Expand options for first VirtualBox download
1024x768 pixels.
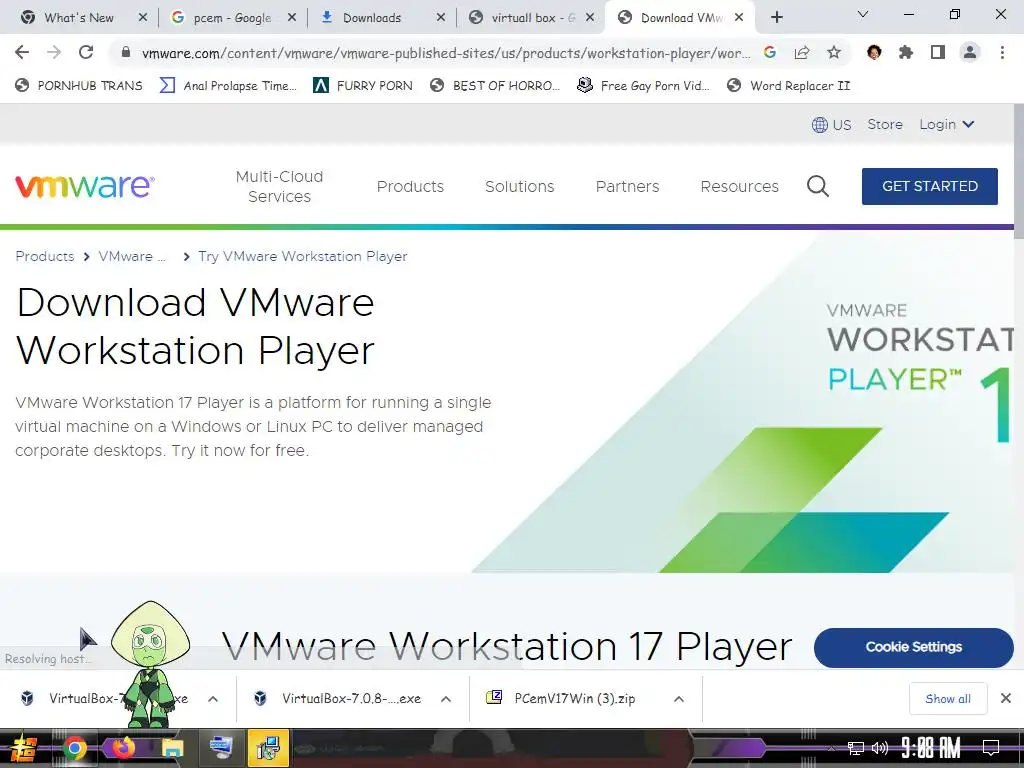pyautogui.click(x=213, y=699)
